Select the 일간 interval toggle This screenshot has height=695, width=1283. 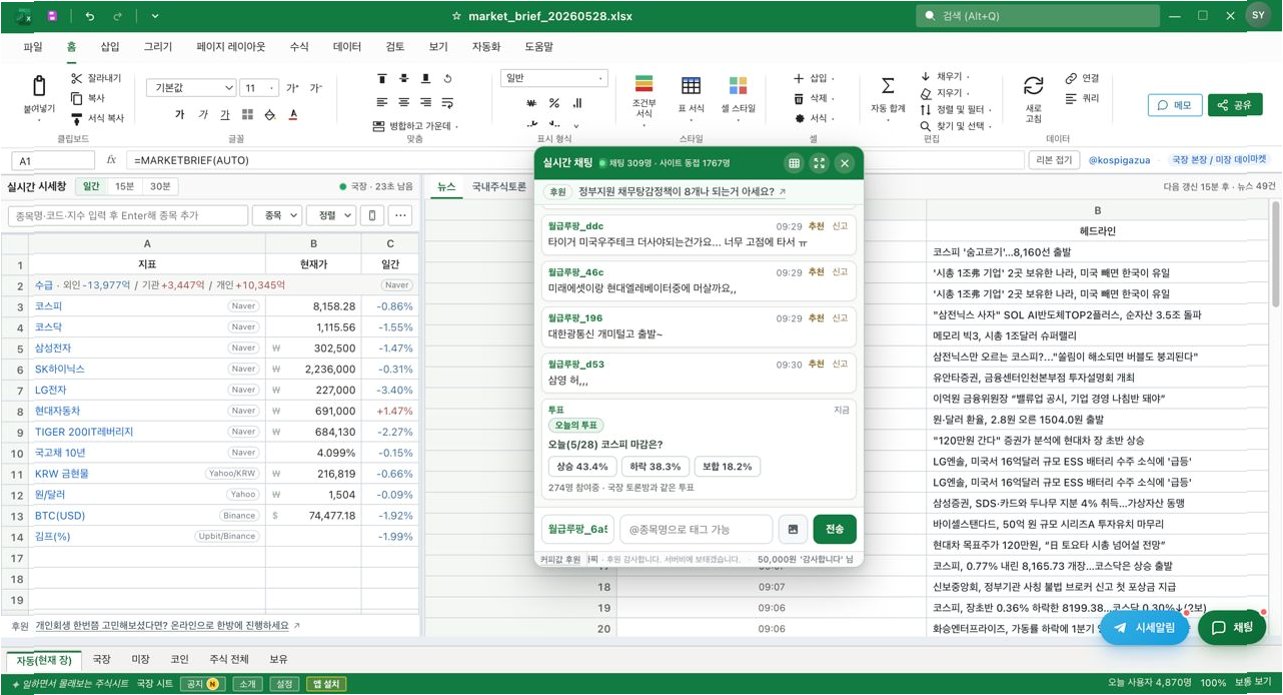tap(91, 186)
